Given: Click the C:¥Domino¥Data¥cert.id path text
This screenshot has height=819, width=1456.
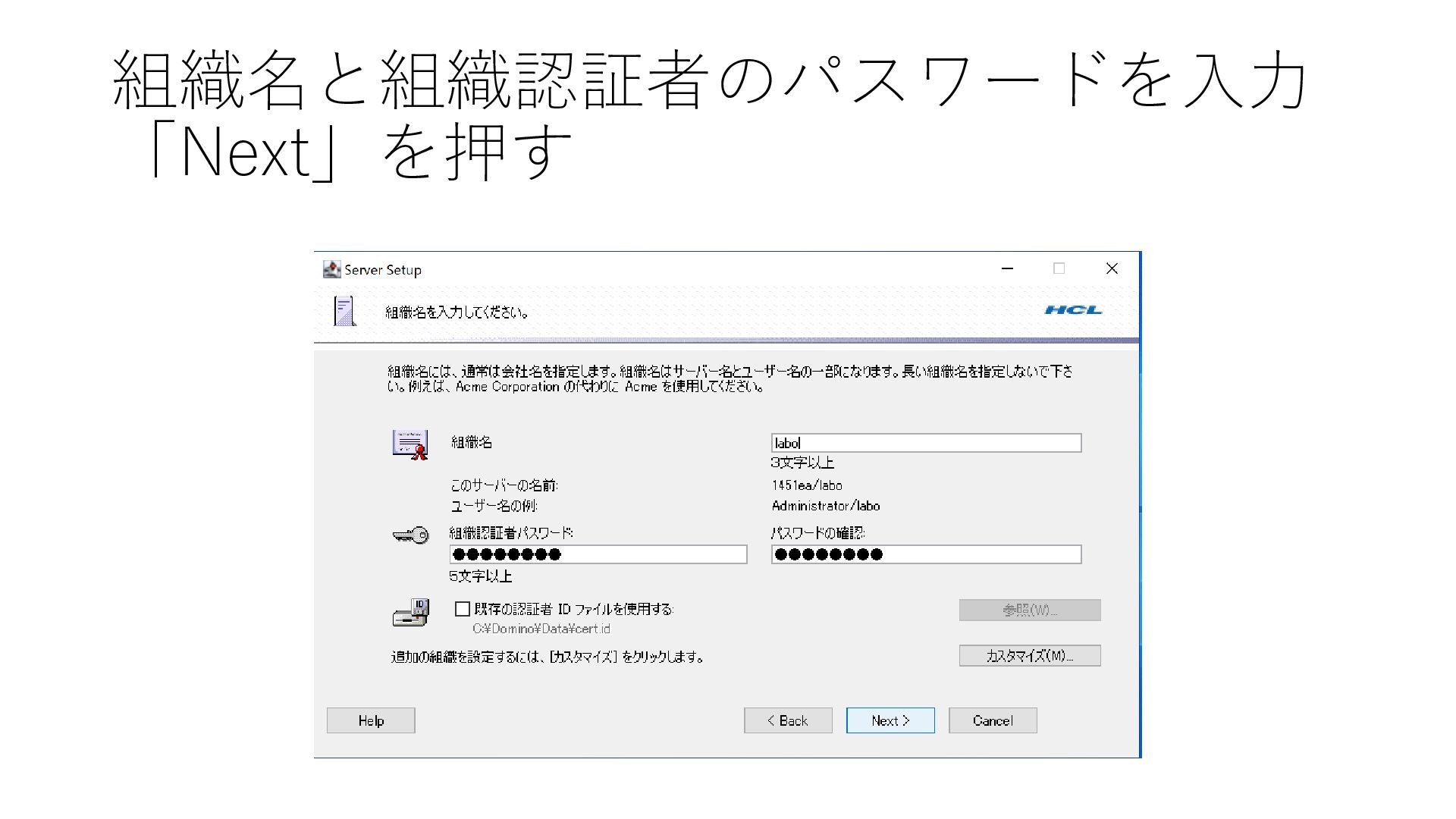Looking at the screenshot, I should click(x=541, y=629).
